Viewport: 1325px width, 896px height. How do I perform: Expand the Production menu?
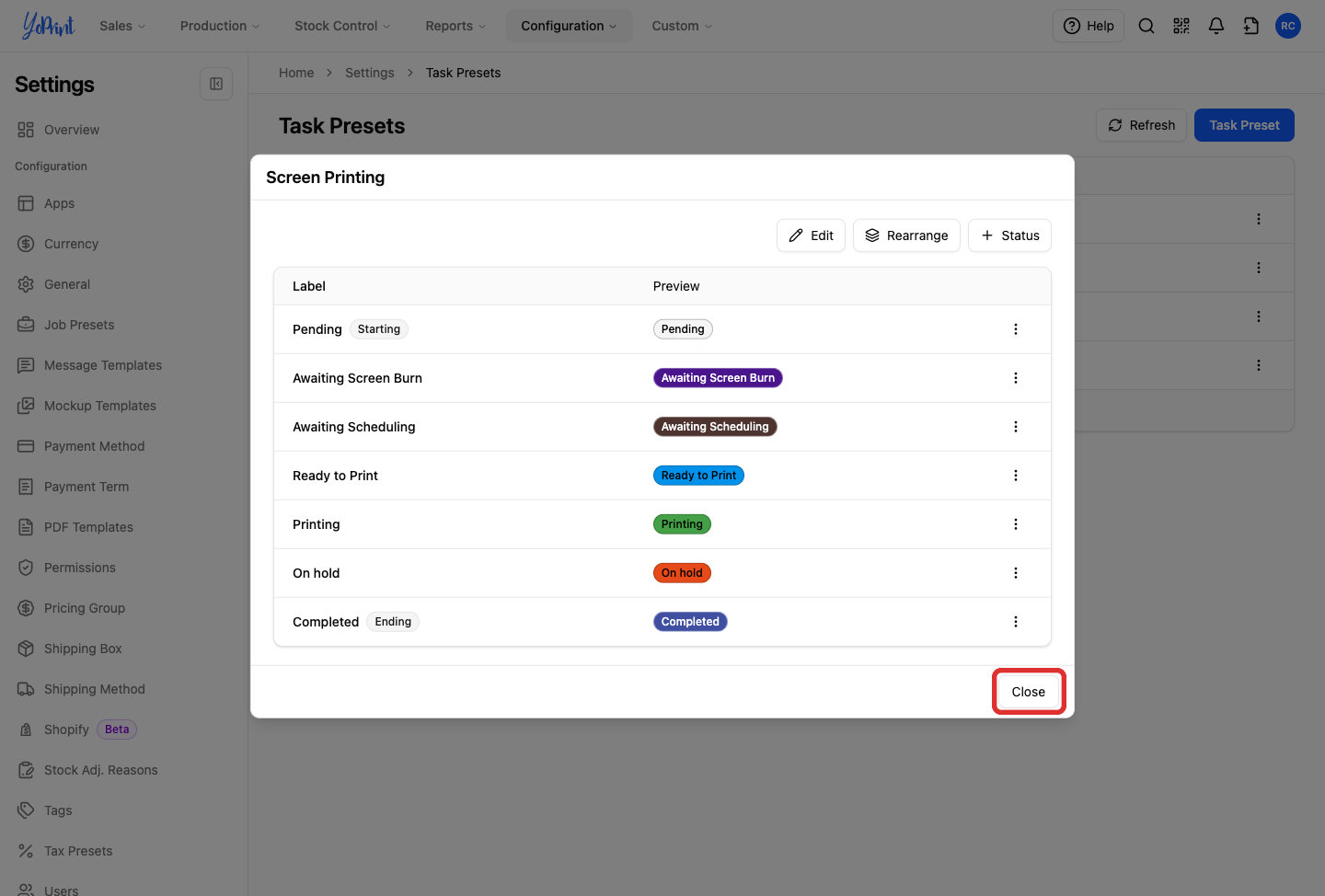point(219,26)
